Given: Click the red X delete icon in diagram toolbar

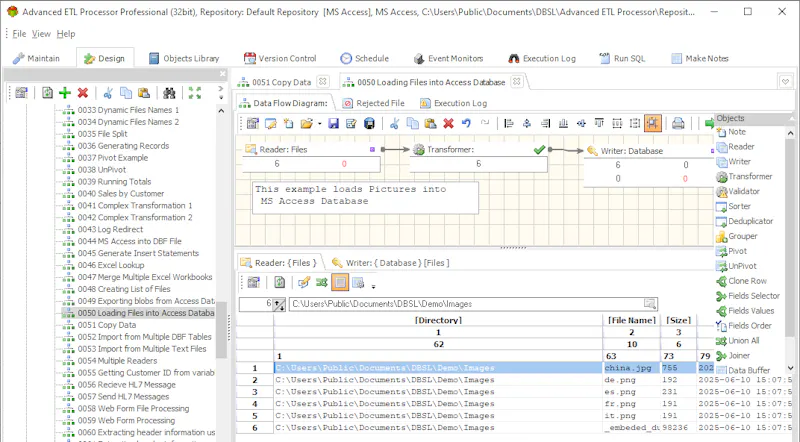Looking at the screenshot, I should [x=448, y=123].
